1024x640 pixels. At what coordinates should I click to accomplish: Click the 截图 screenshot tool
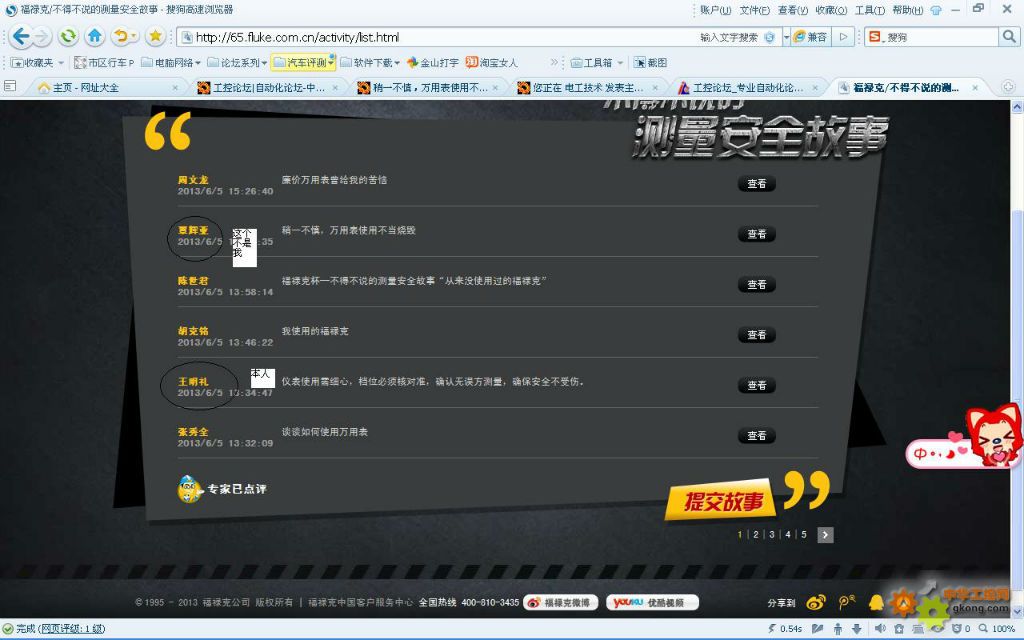tap(650, 63)
